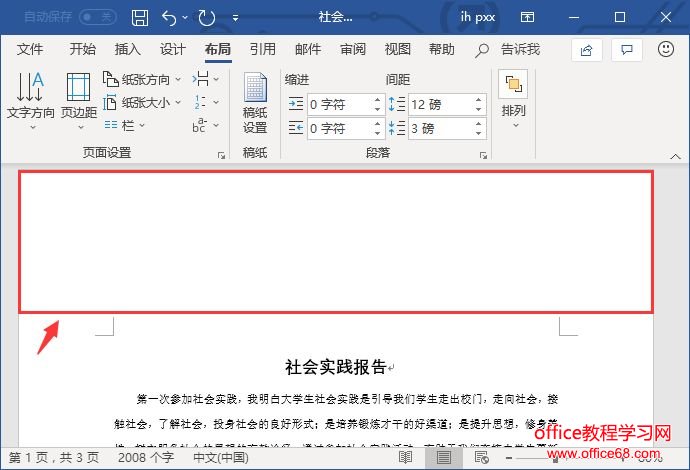690x470 pixels.
Task: Click the right indent value field
Action: (x=340, y=129)
